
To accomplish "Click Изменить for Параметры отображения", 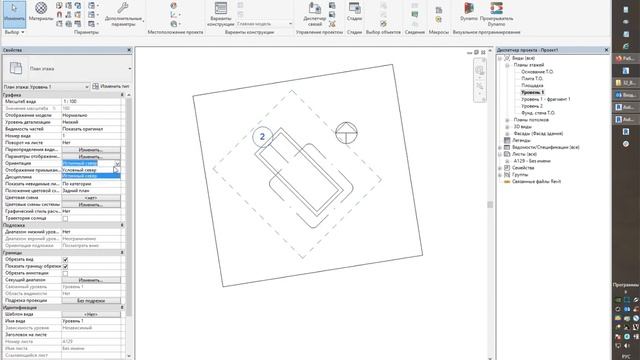I will [91, 156].
